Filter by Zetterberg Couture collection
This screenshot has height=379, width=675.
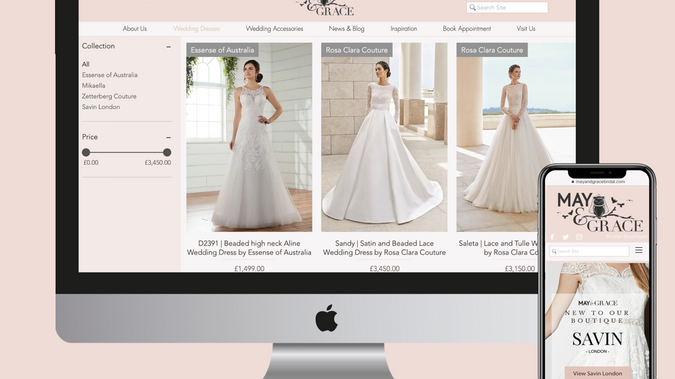click(x=109, y=96)
